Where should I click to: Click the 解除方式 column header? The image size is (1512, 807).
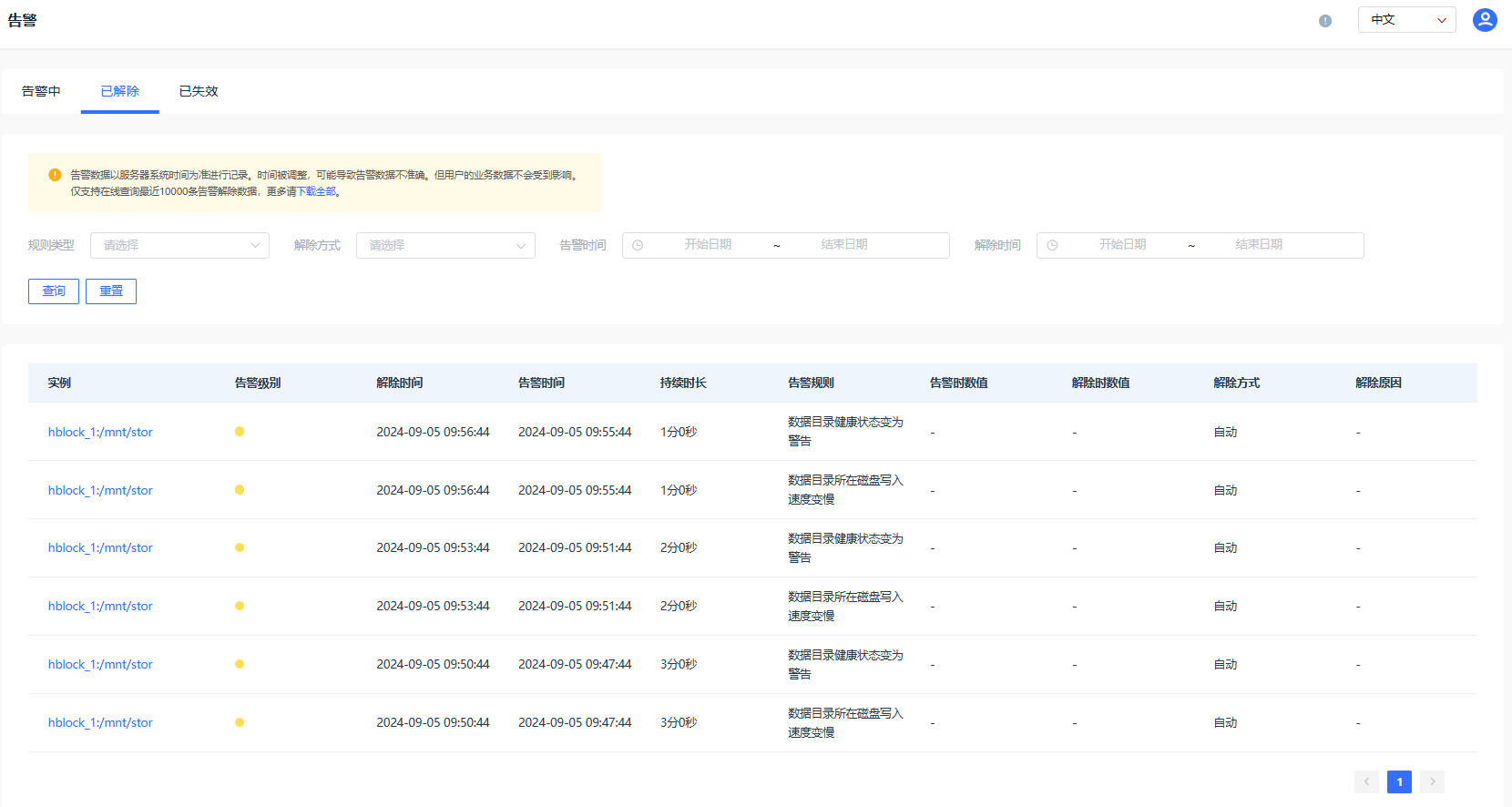(x=1237, y=383)
